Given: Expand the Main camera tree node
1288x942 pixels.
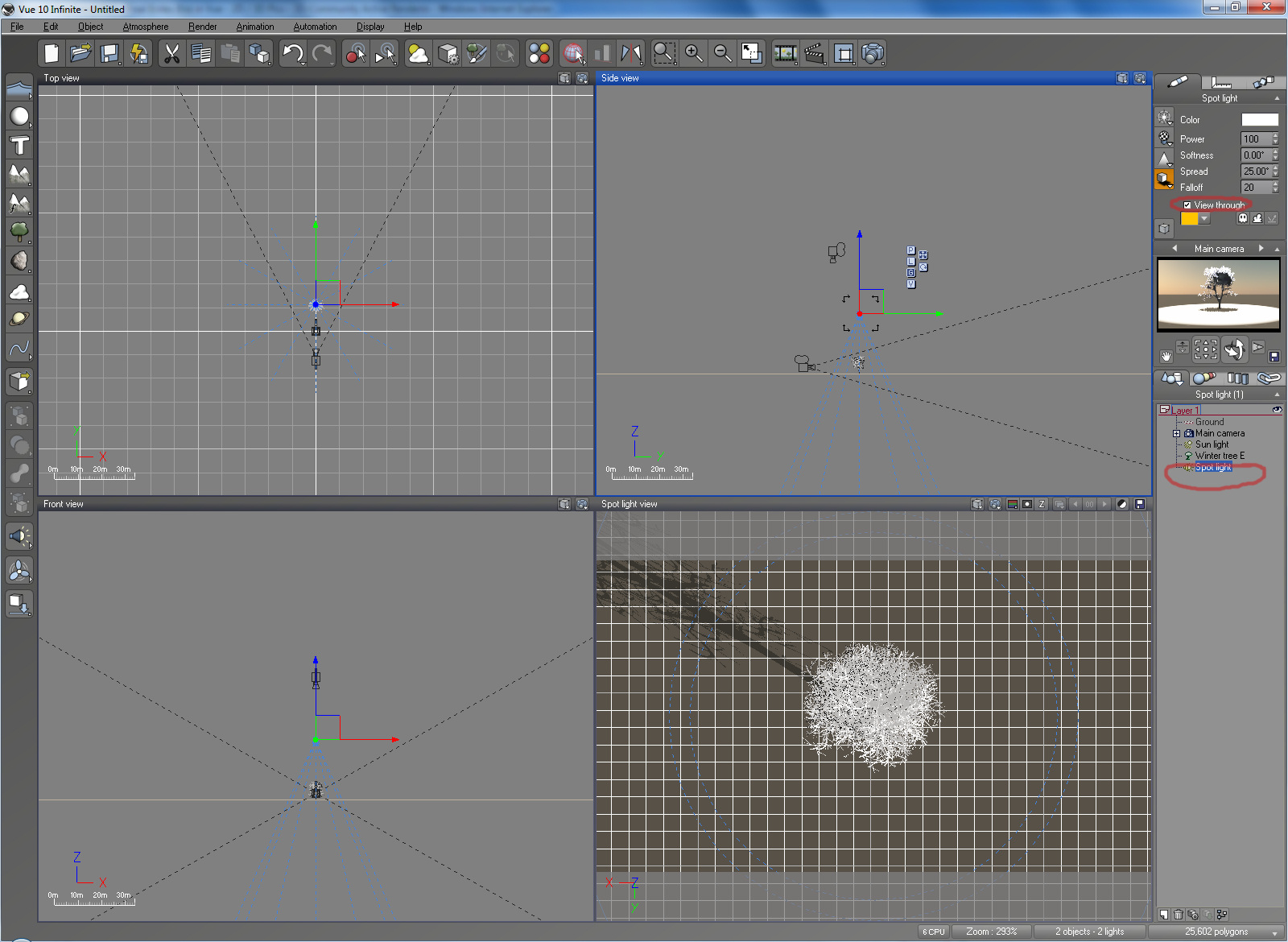Looking at the screenshot, I should [x=1177, y=433].
